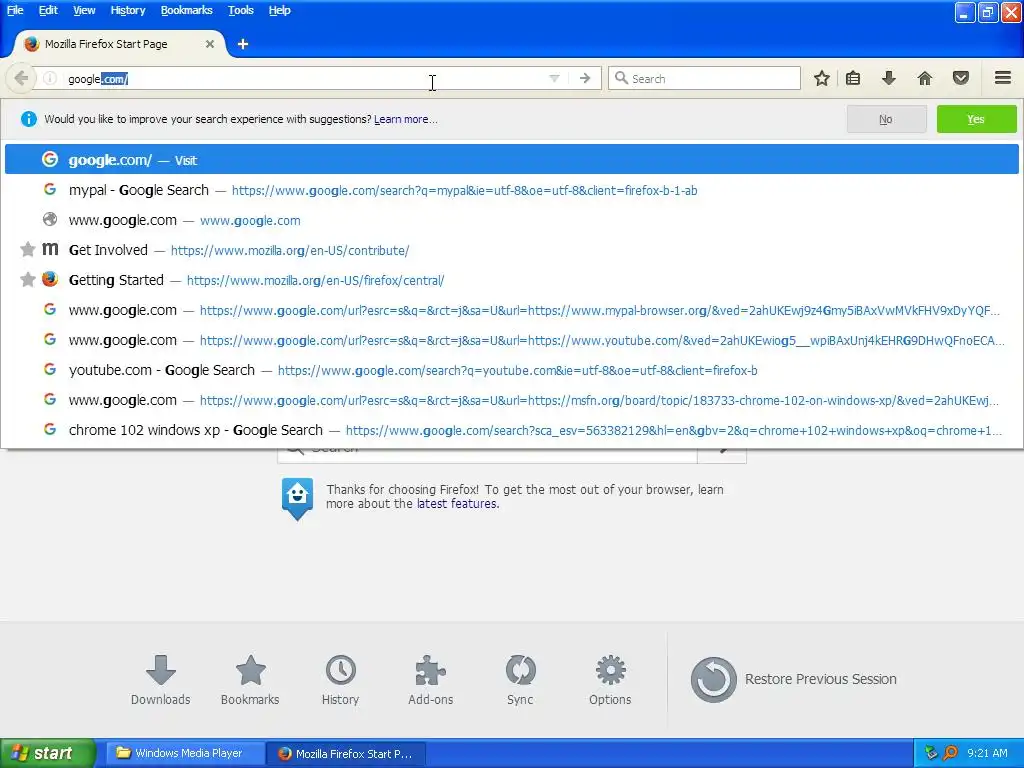Open the Windows start button
This screenshot has height=768, width=1024.
coord(47,753)
